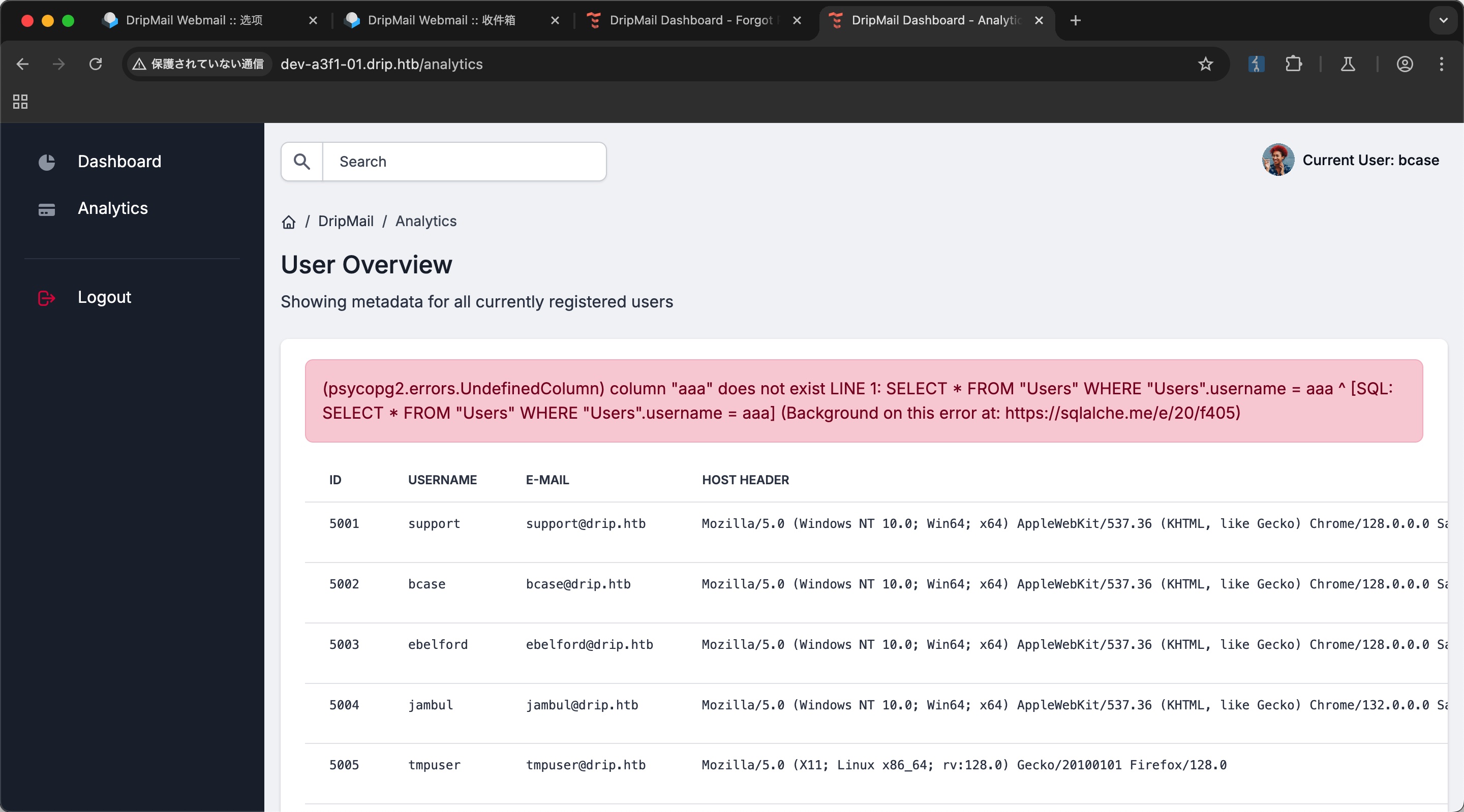Open a new tab with plus button
Screen dimensions: 1464x812
coord(1075,20)
